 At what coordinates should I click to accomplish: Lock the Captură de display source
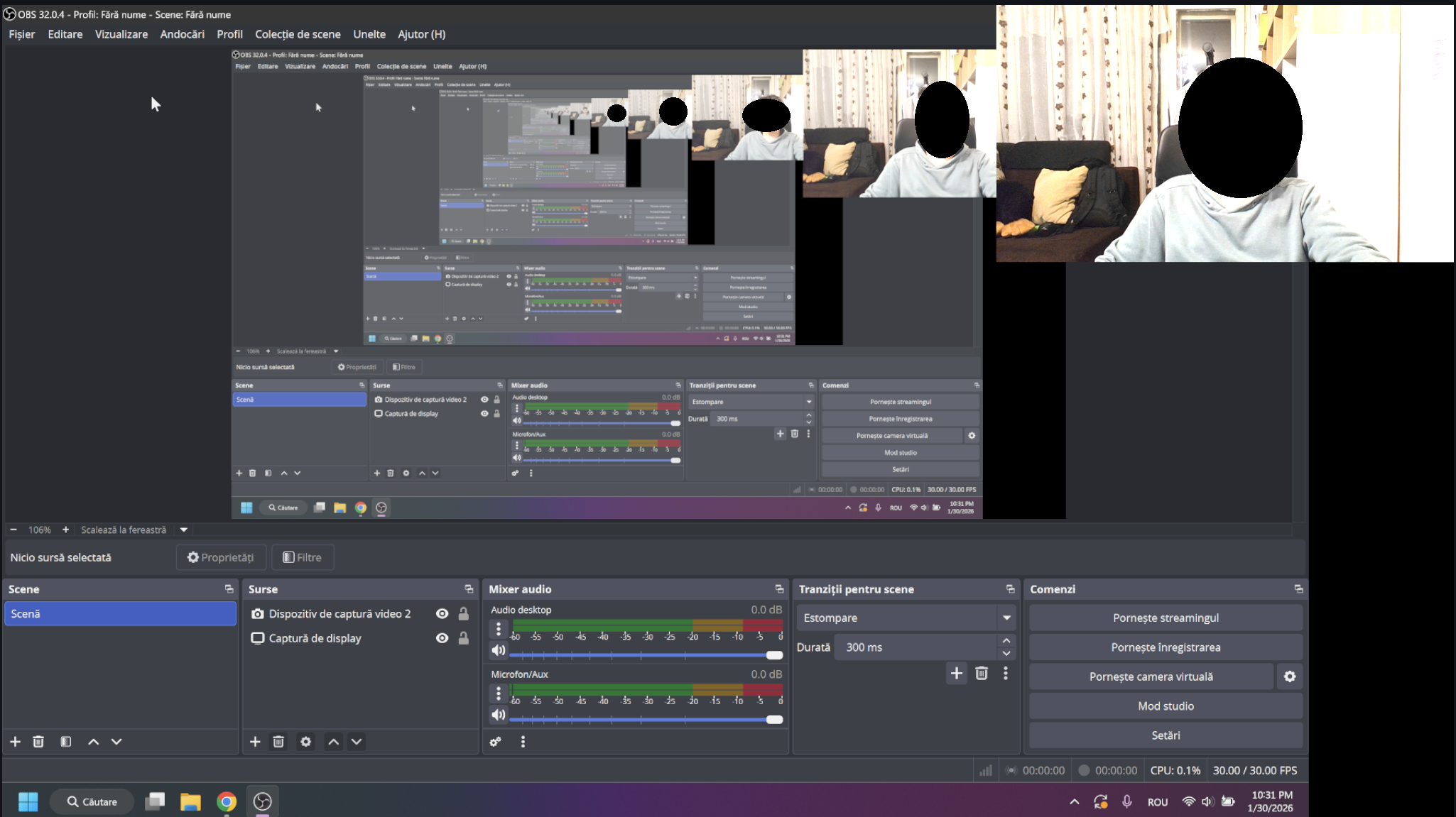[x=463, y=638]
